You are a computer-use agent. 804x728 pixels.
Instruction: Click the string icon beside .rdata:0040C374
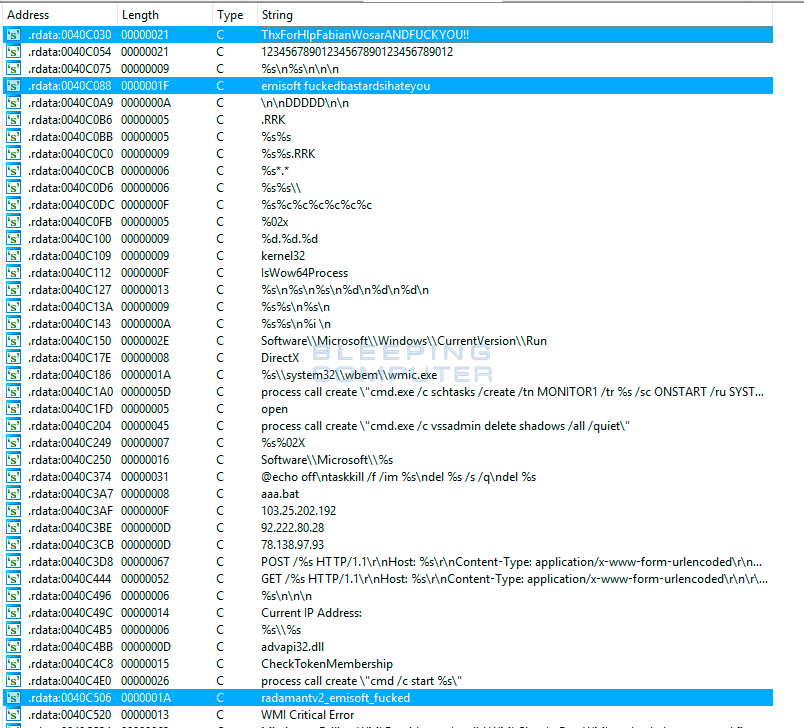pyautogui.click(x=13, y=477)
